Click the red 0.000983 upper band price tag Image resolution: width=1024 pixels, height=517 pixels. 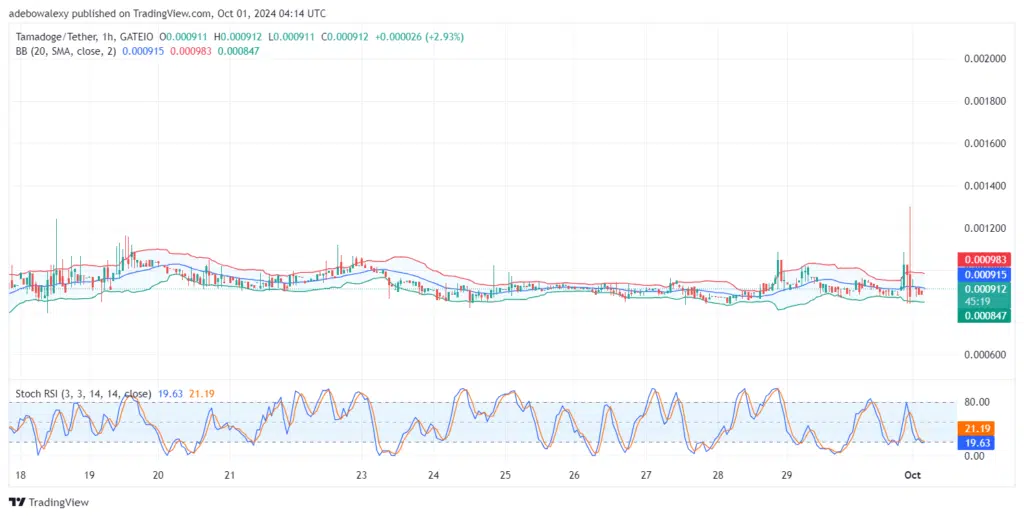pos(981,259)
